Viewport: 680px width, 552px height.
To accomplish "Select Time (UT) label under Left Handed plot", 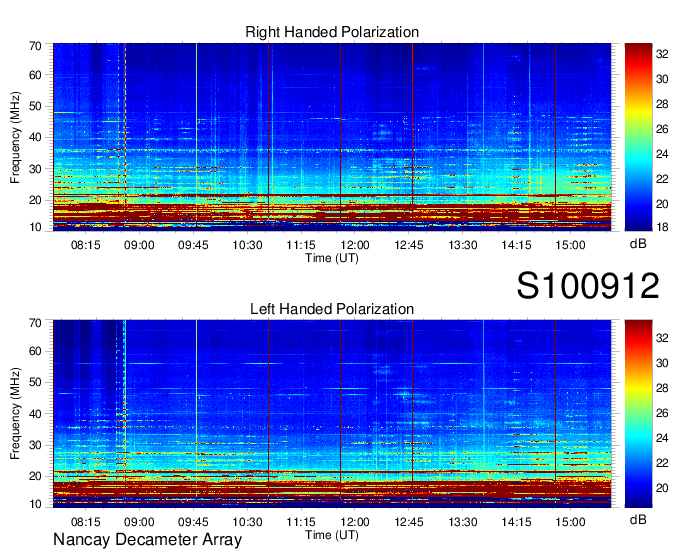I will (x=332, y=535).
